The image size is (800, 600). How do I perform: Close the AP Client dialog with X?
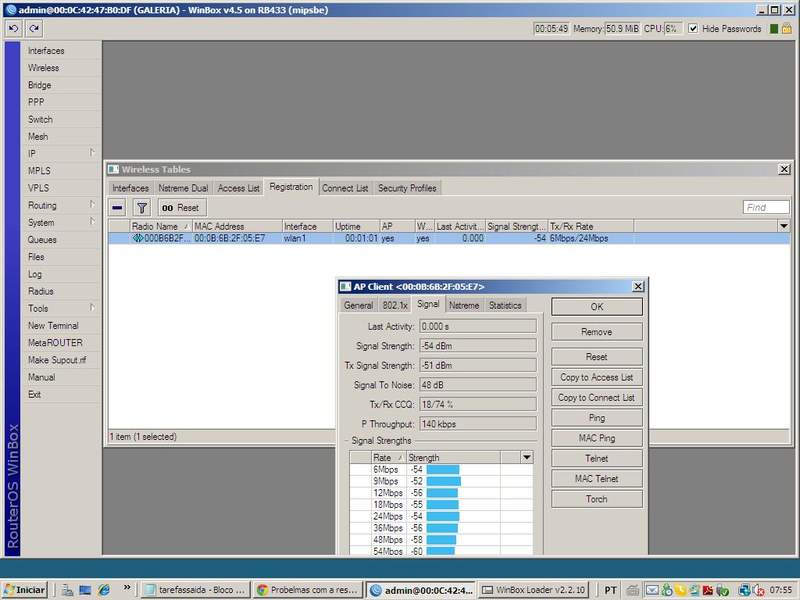(638, 287)
